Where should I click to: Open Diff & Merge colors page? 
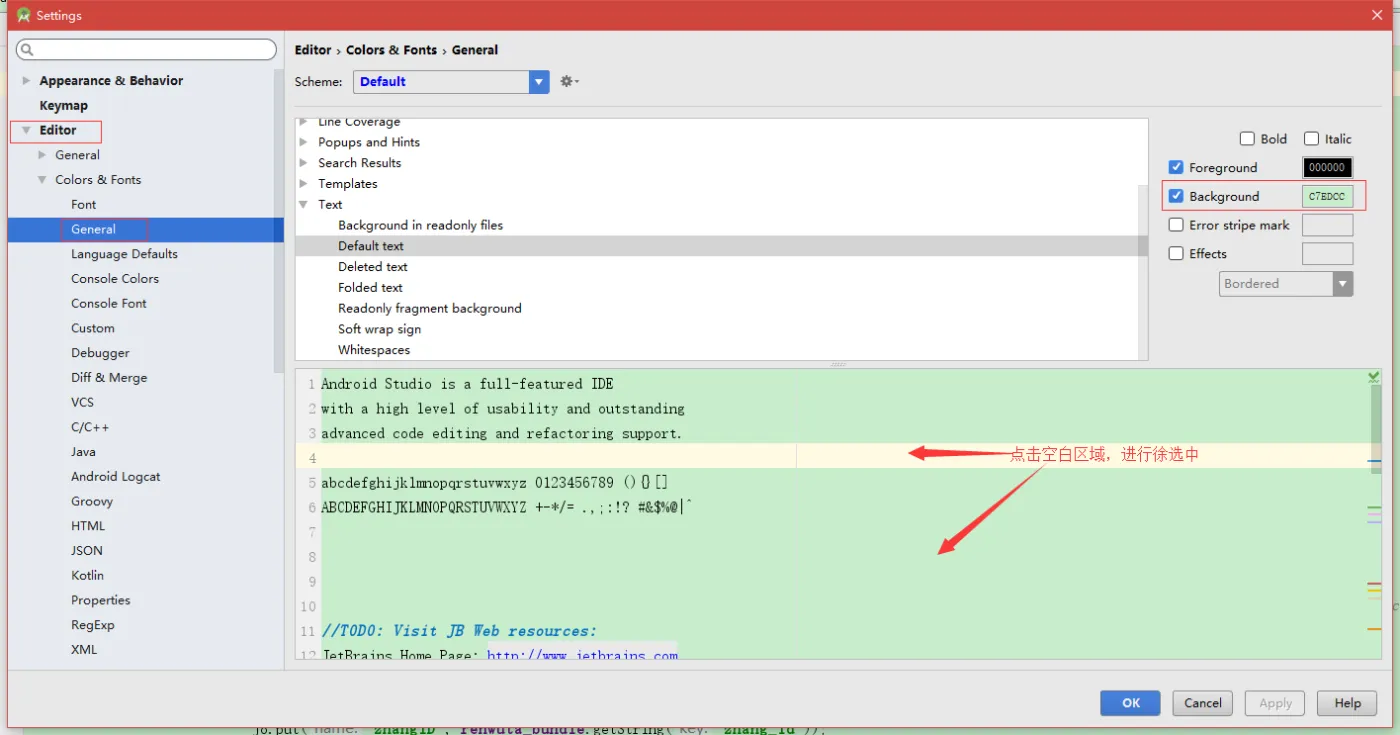[109, 378]
